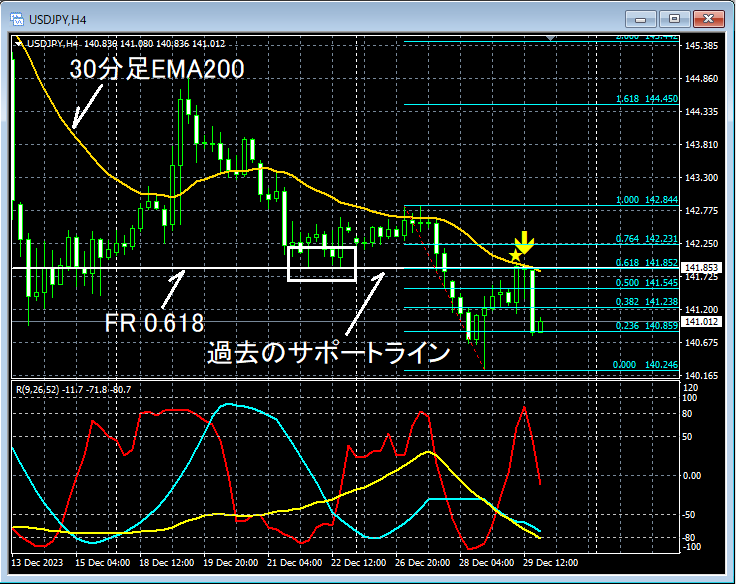Click the 143.300 price scale value

[701, 178]
